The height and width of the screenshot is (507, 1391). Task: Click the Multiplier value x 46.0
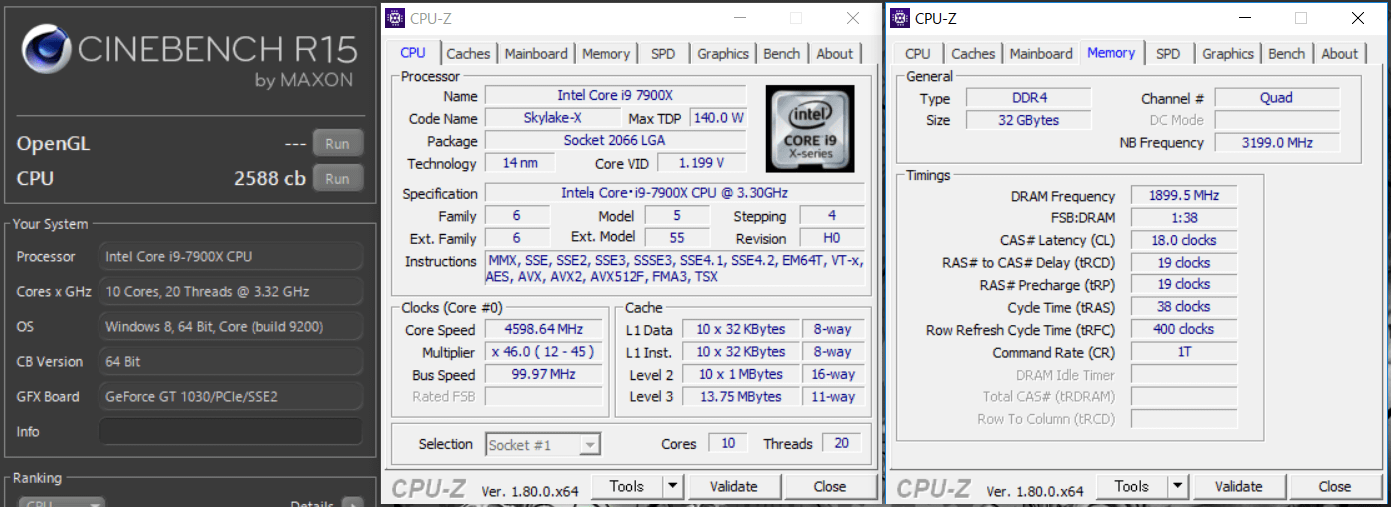pos(545,352)
